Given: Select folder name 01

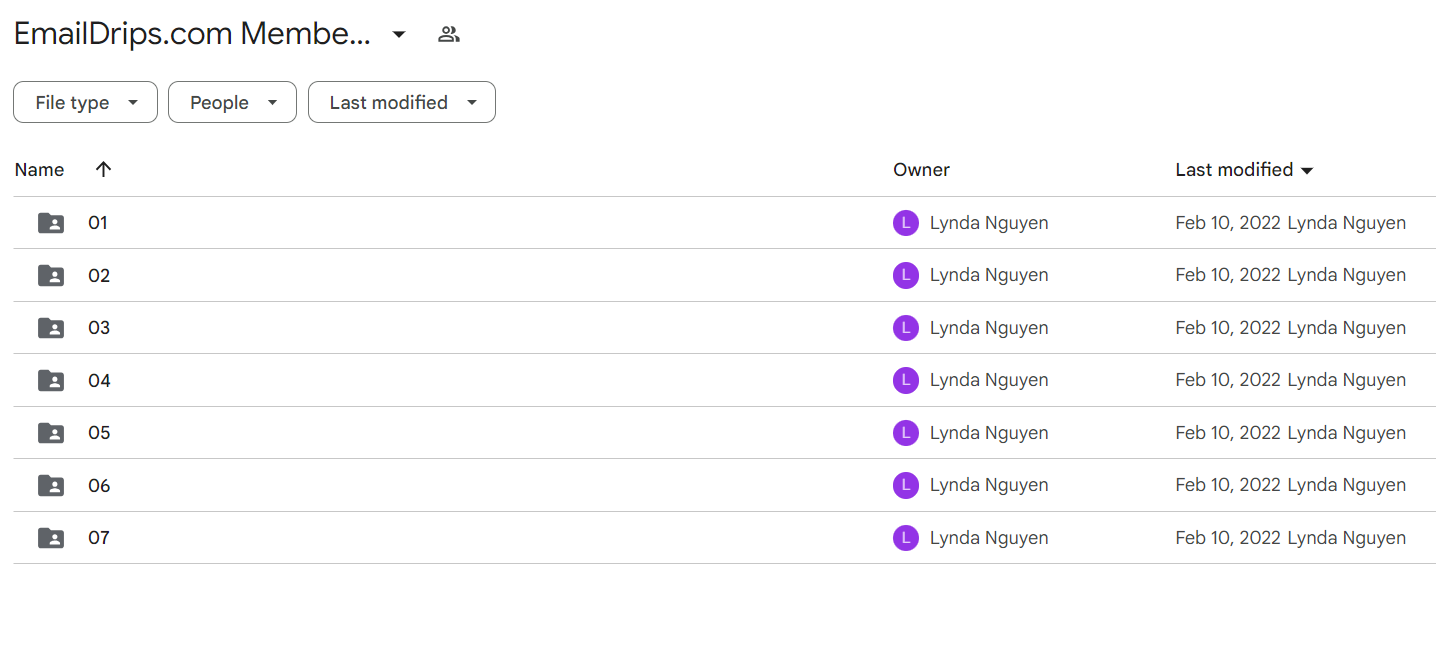Looking at the screenshot, I should tap(98, 223).
